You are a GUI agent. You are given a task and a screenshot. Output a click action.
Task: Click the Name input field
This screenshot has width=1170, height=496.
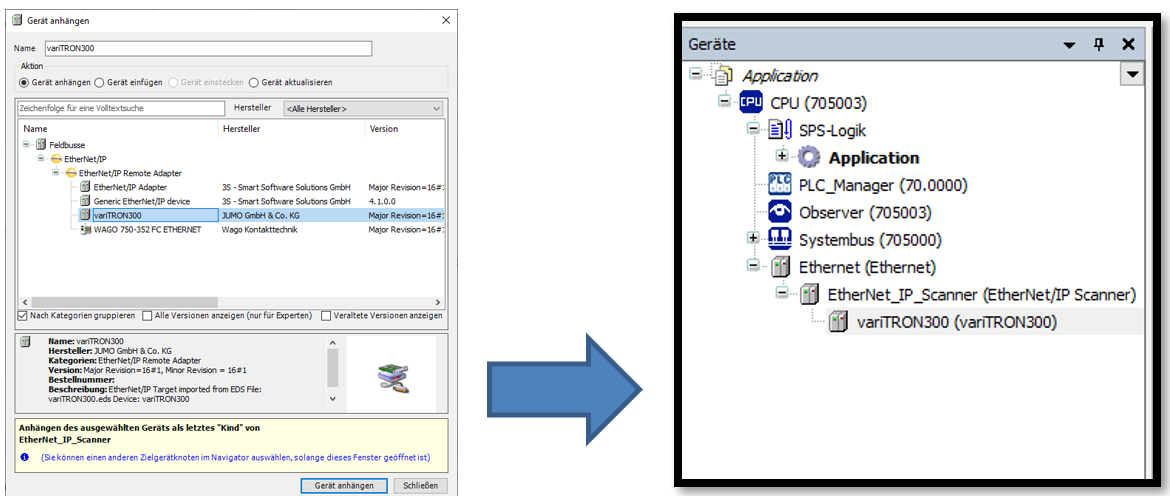207,48
